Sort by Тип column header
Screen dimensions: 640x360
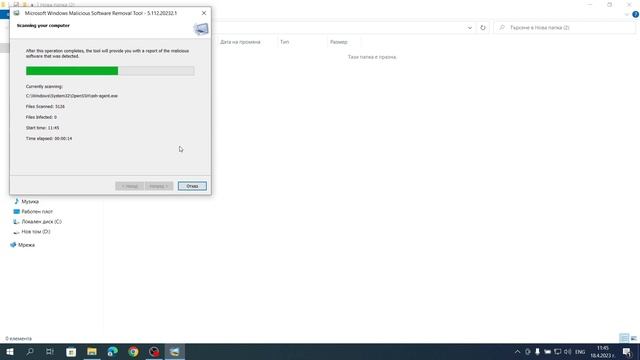pos(284,42)
